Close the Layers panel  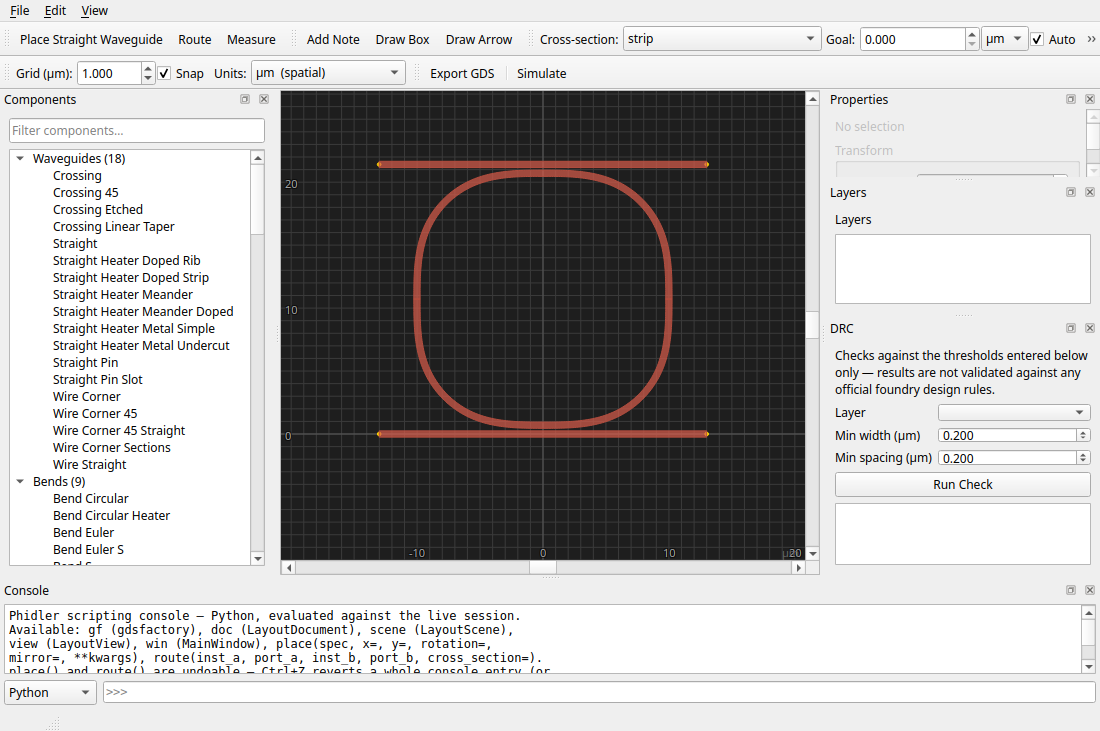click(x=1089, y=192)
